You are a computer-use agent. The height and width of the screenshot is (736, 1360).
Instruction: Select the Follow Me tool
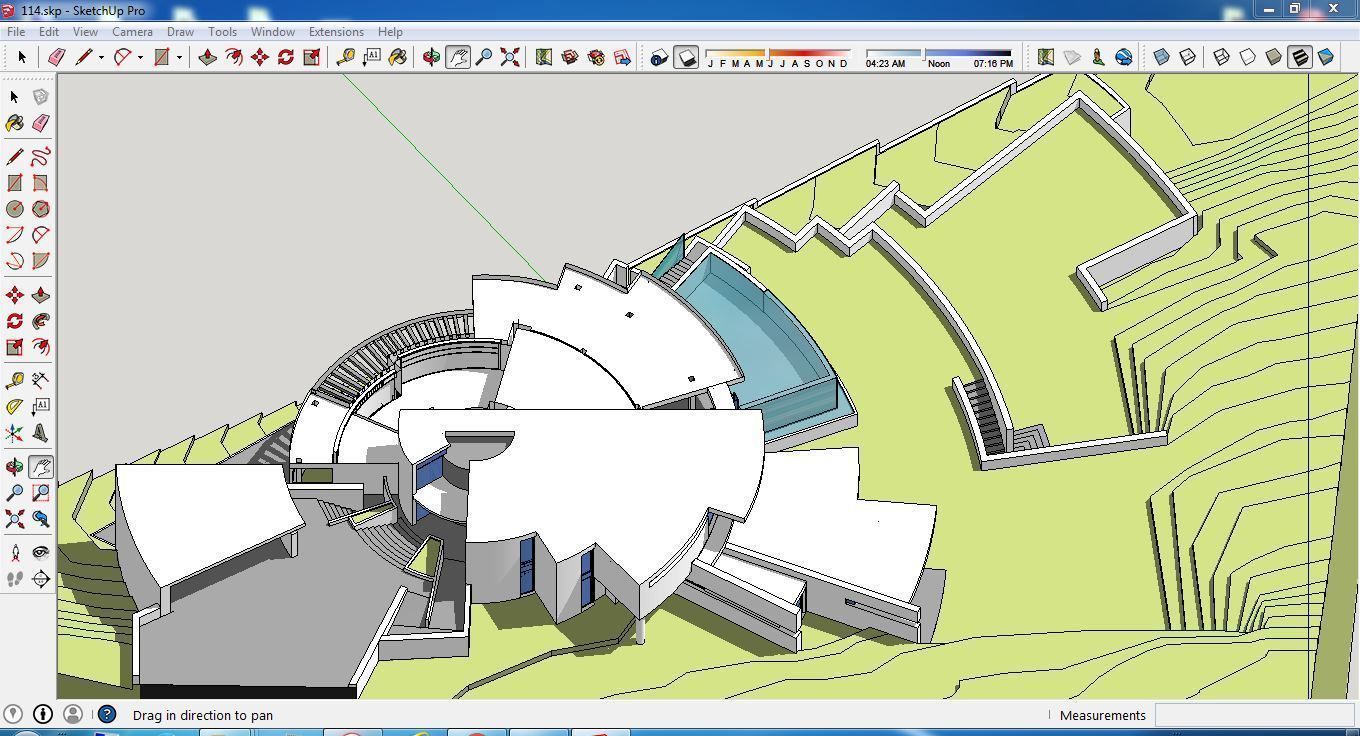click(41, 321)
